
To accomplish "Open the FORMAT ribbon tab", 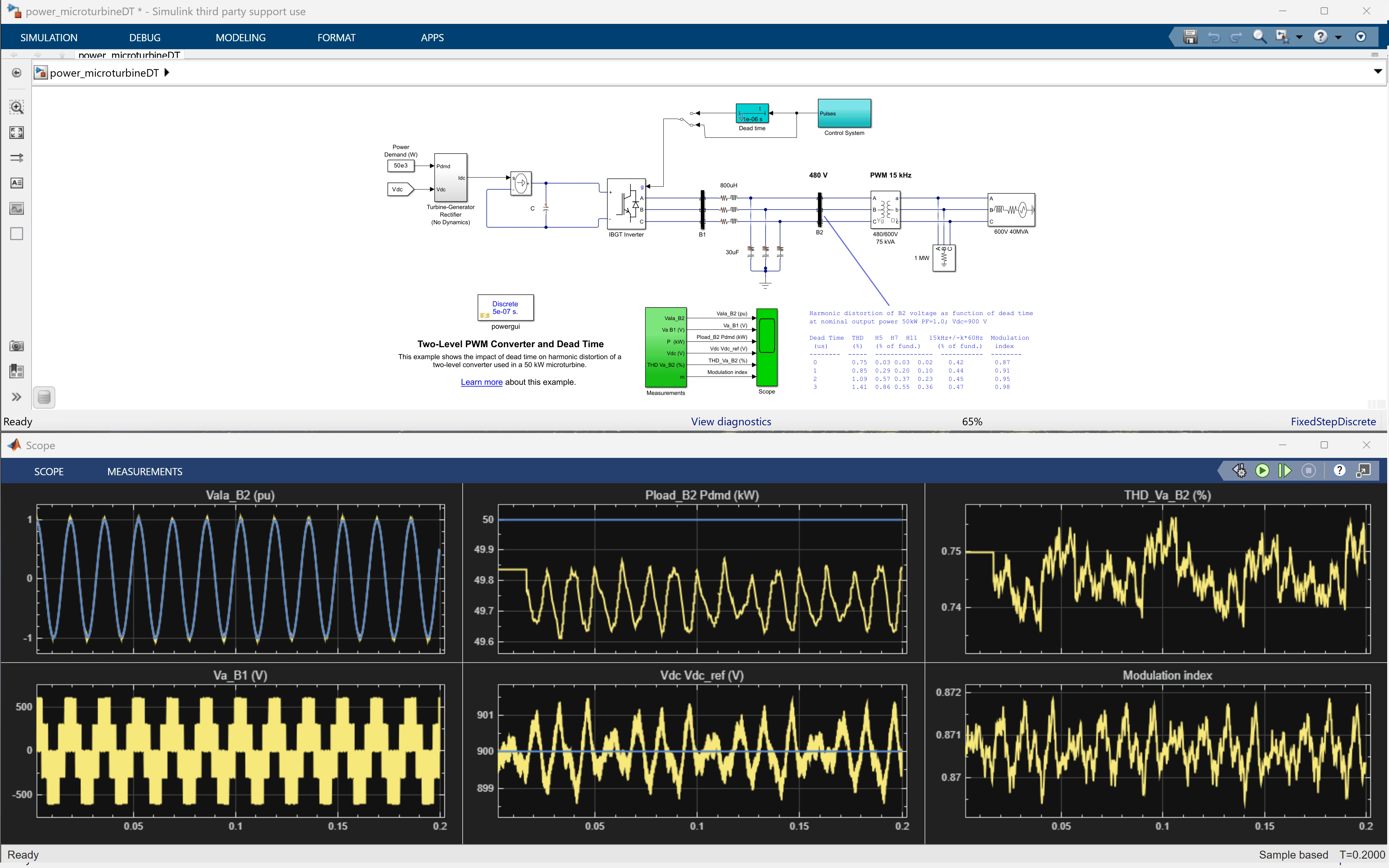I will (336, 37).
